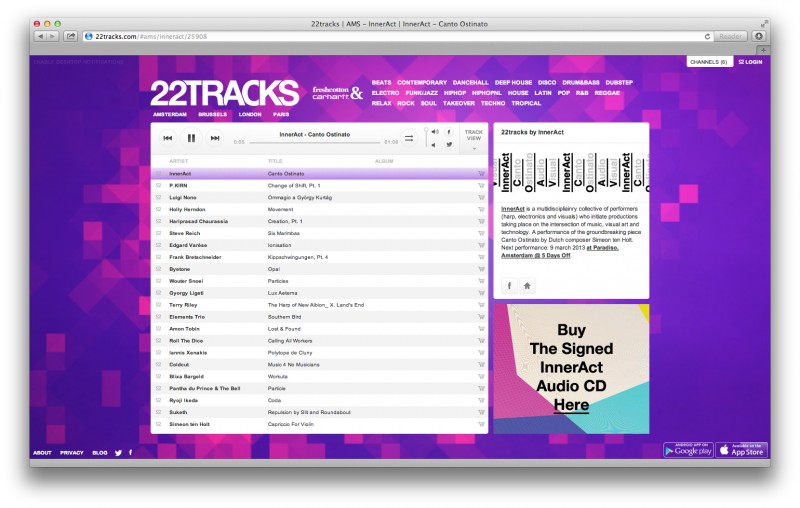Viewport: 800px width, 508px height.
Task: Click the left row icon beside Luigi Nono
Action: click(x=159, y=197)
